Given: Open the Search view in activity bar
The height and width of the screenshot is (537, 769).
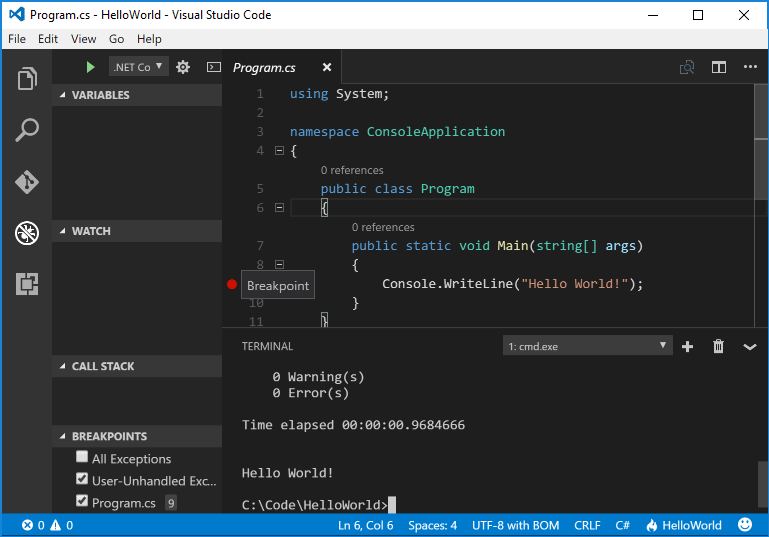Looking at the screenshot, I should tap(27, 130).
